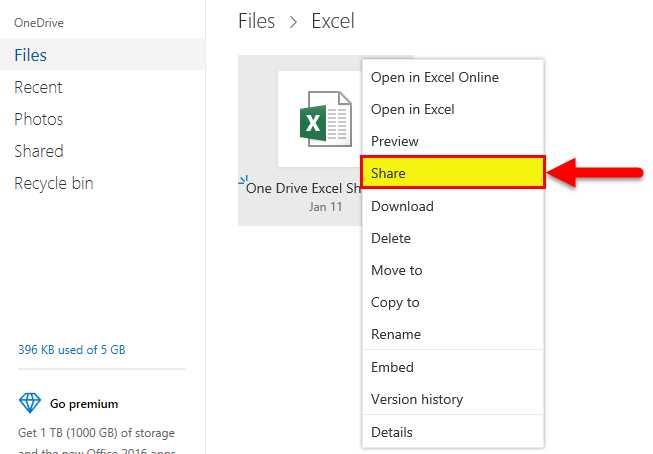Image resolution: width=653 pixels, height=454 pixels.
Task: Go to Recent in the sidebar
Action: (38, 87)
